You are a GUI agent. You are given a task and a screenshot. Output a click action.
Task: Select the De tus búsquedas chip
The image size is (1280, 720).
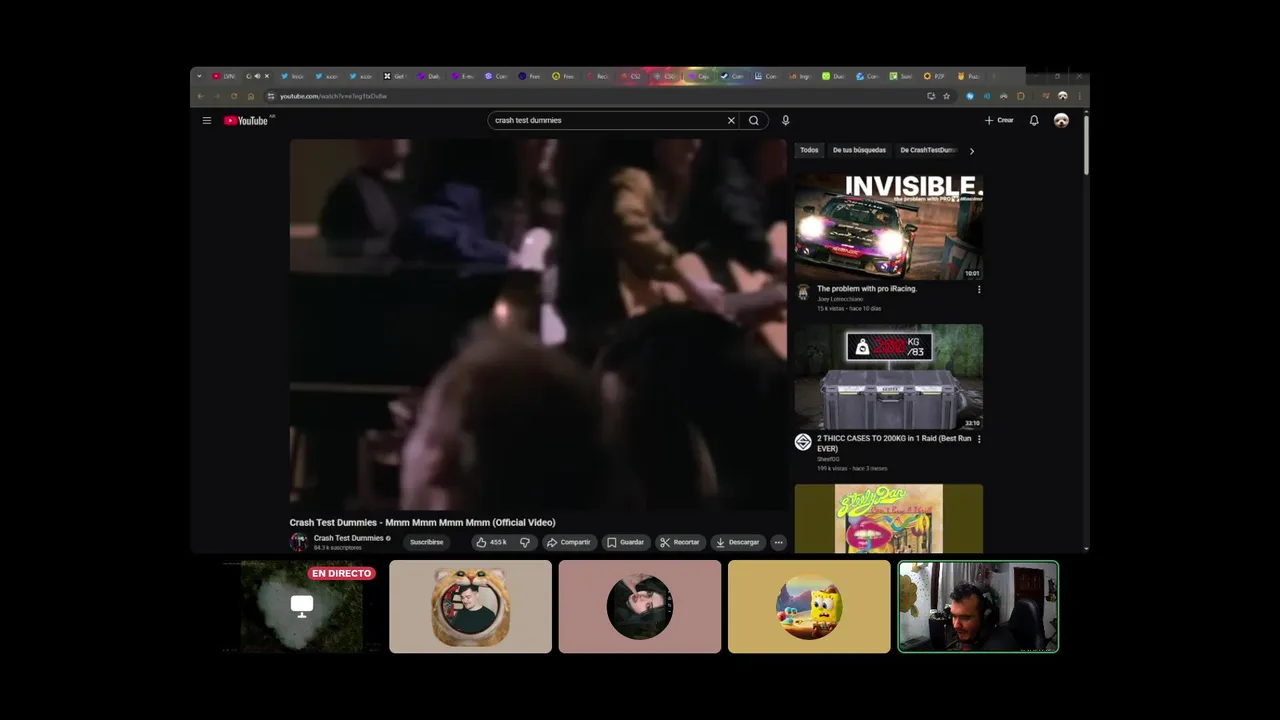(x=859, y=150)
